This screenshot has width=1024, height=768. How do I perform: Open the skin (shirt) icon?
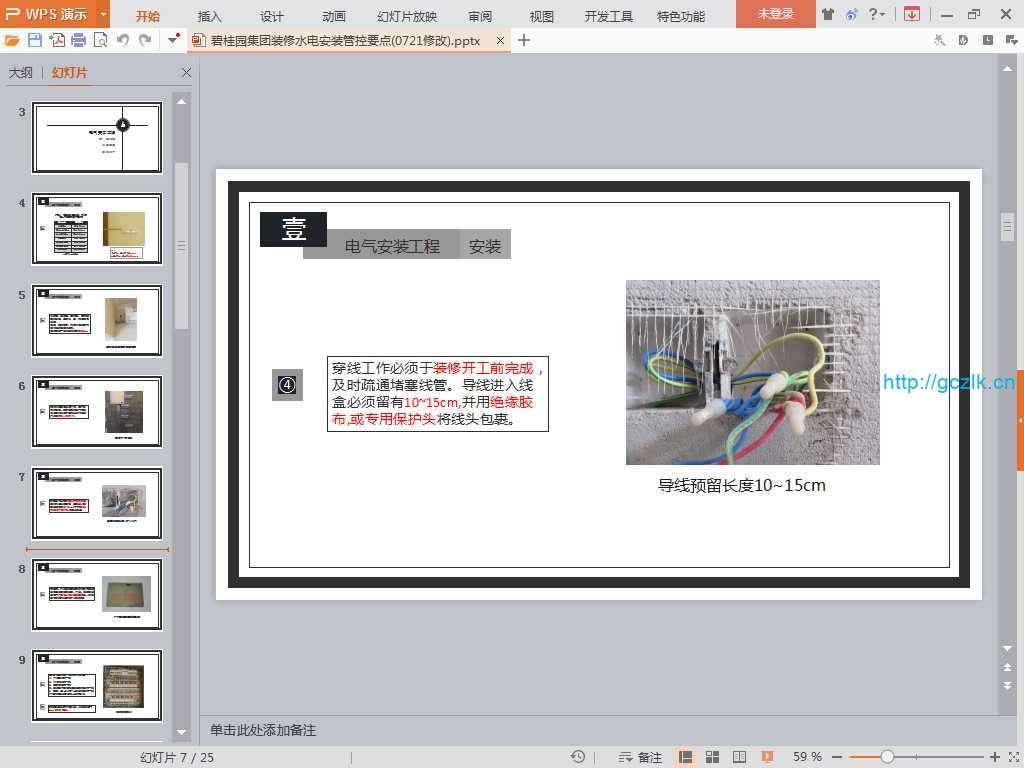[828, 14]
